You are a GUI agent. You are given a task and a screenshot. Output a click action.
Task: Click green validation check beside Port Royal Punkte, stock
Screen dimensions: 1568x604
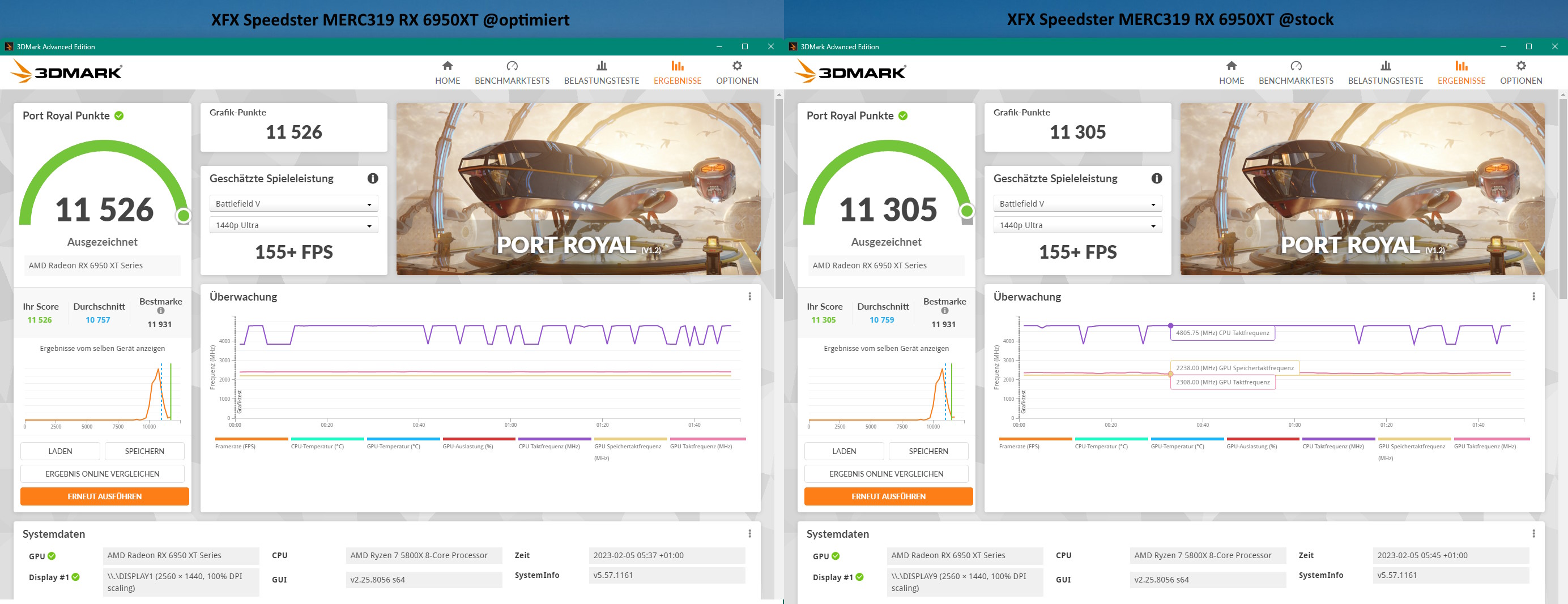coord(904,115)
